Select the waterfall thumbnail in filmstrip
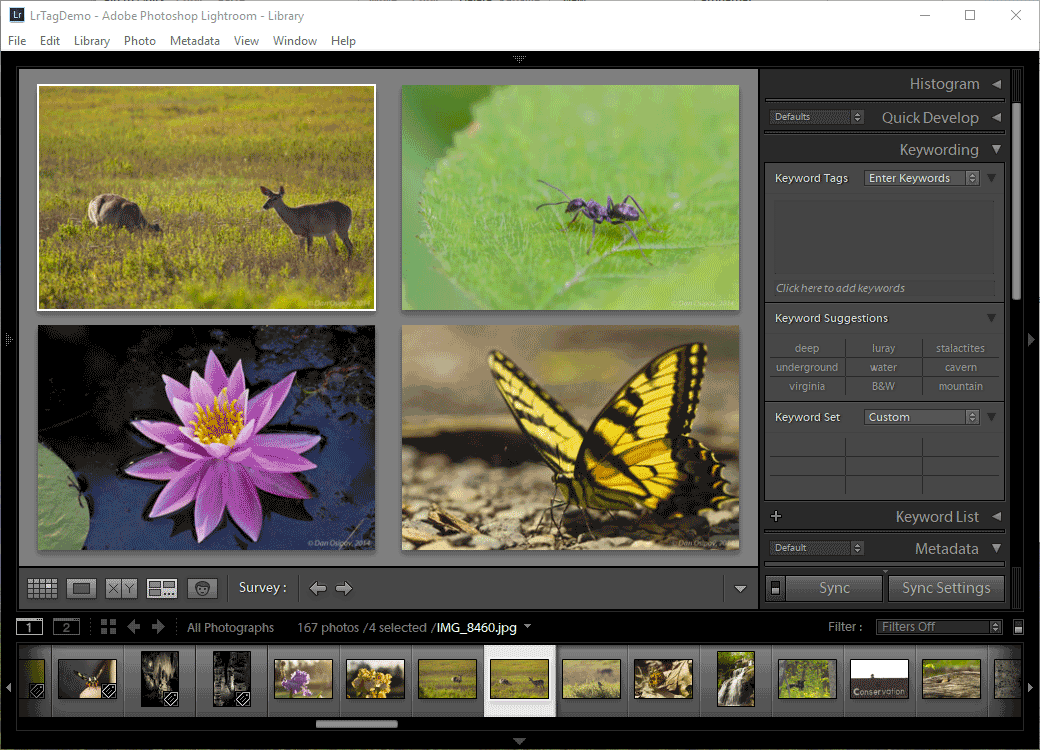 click(x=736, y=679)
